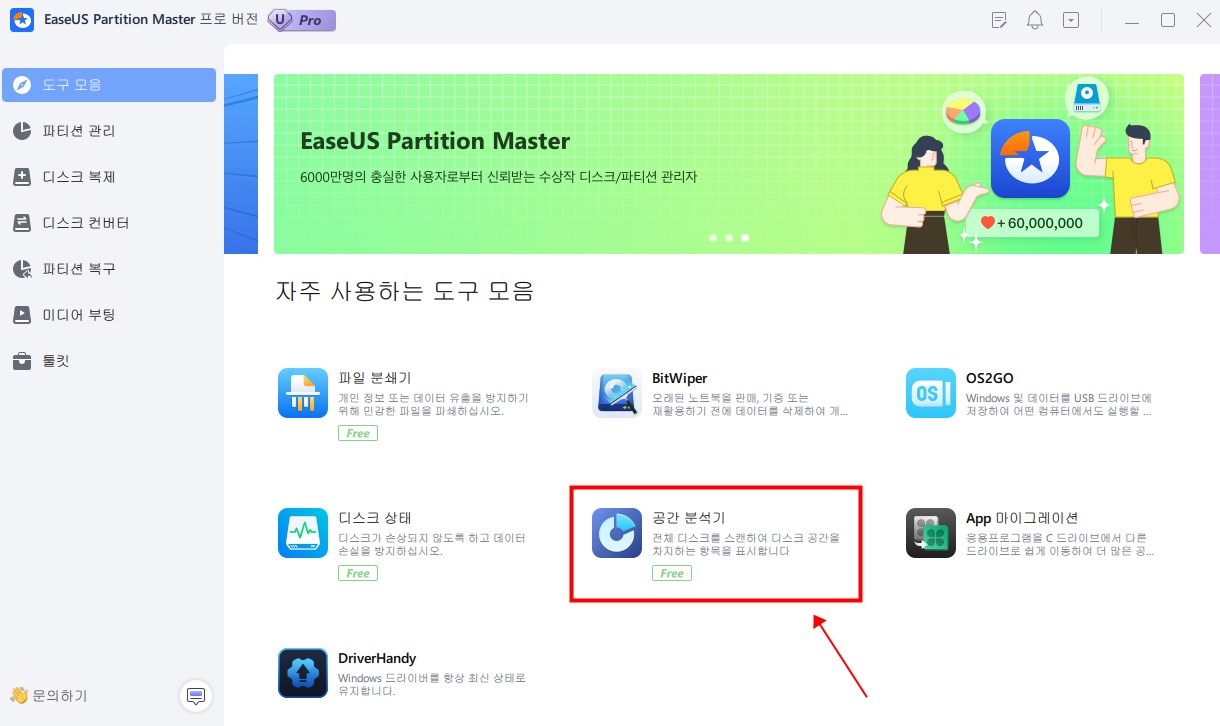Switch to the first banner slide dot
This screenshot has height=726, width=1220.
point(713,238)
